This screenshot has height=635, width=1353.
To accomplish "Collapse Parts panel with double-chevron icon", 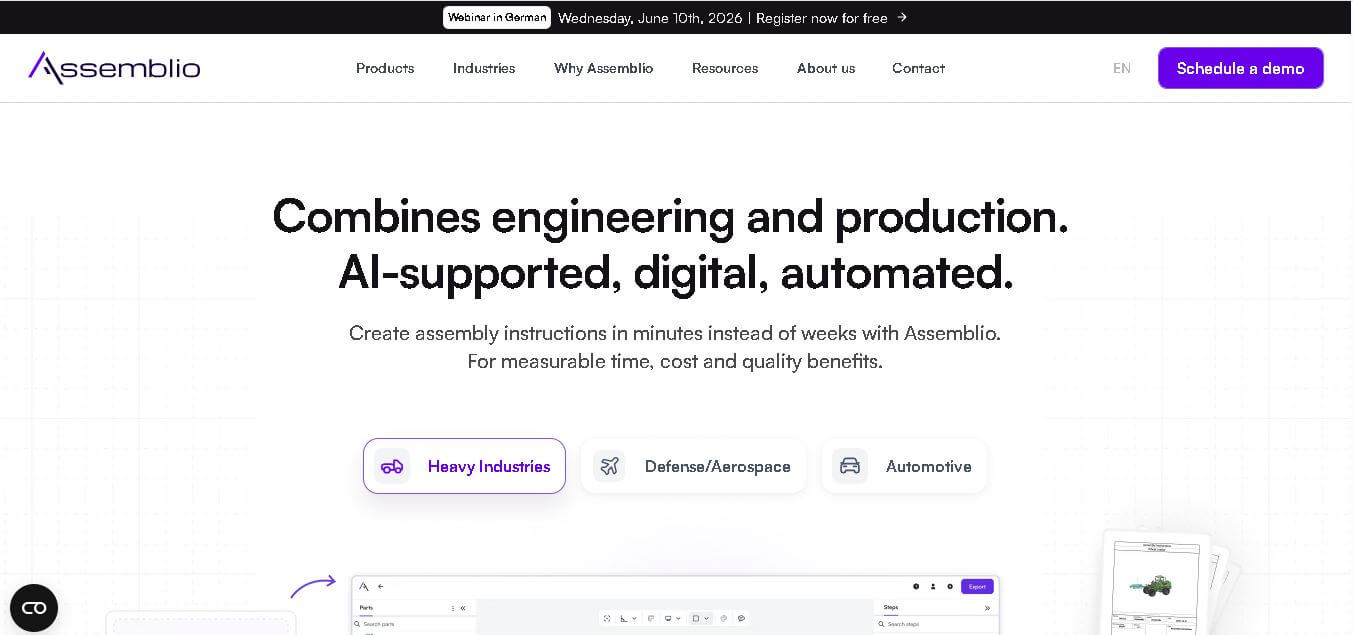I will click(463, 608).
